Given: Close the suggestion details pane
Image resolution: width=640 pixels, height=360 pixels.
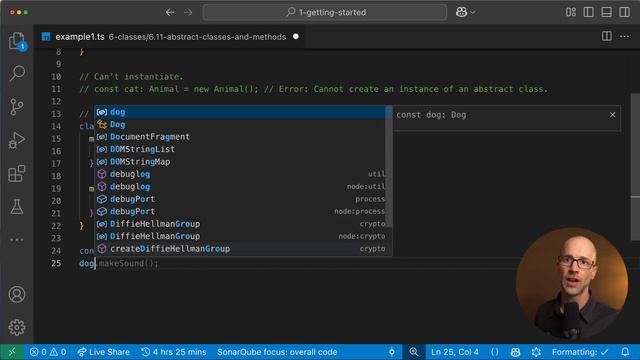Looking at the screenshot, I should point(613,115).
